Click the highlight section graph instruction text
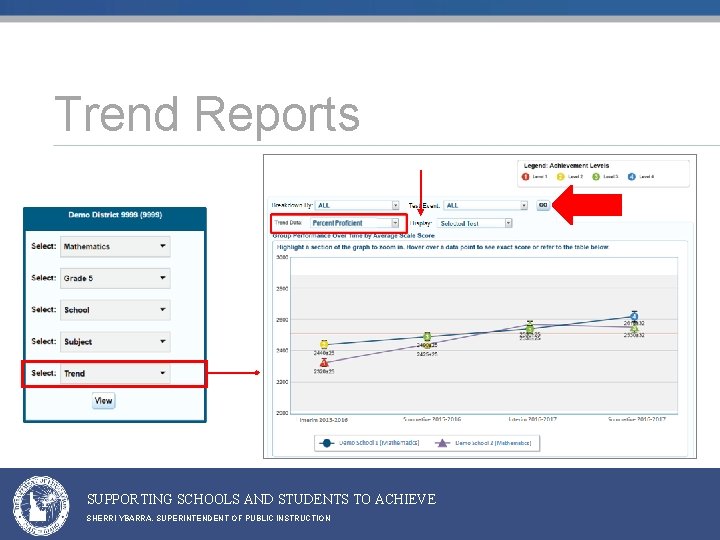Viewport: 720px width, 540px height. click(442, 247)
